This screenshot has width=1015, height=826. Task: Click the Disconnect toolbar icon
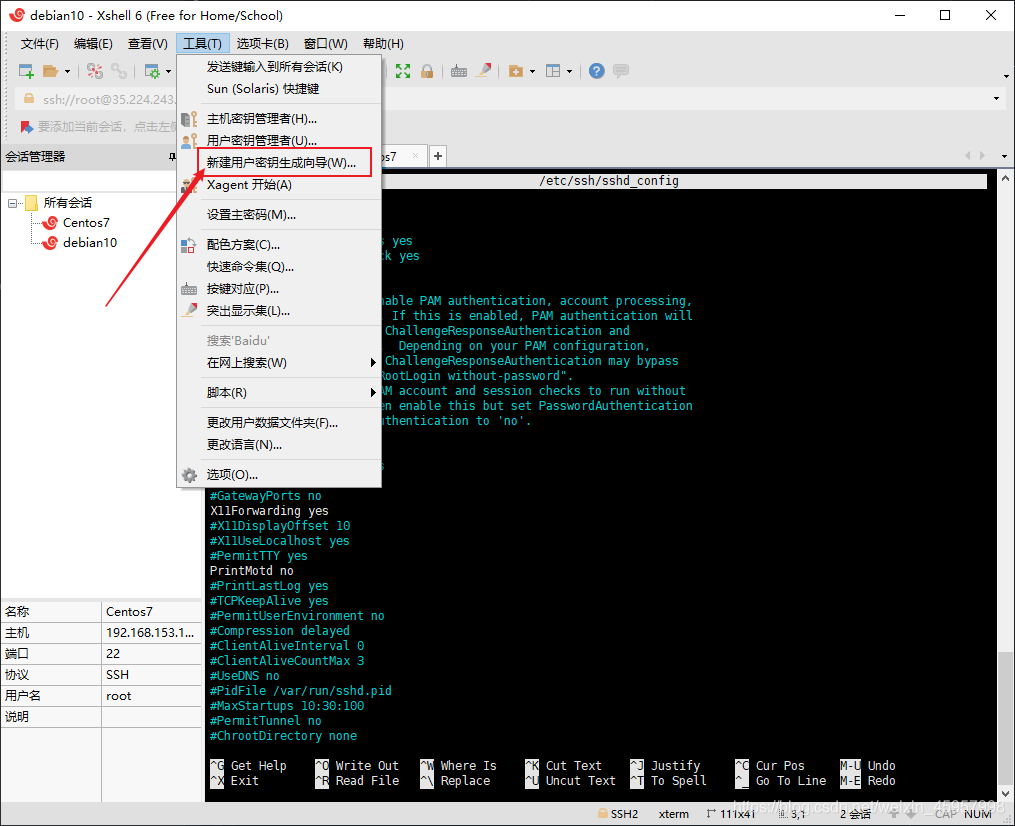(95, 71)
